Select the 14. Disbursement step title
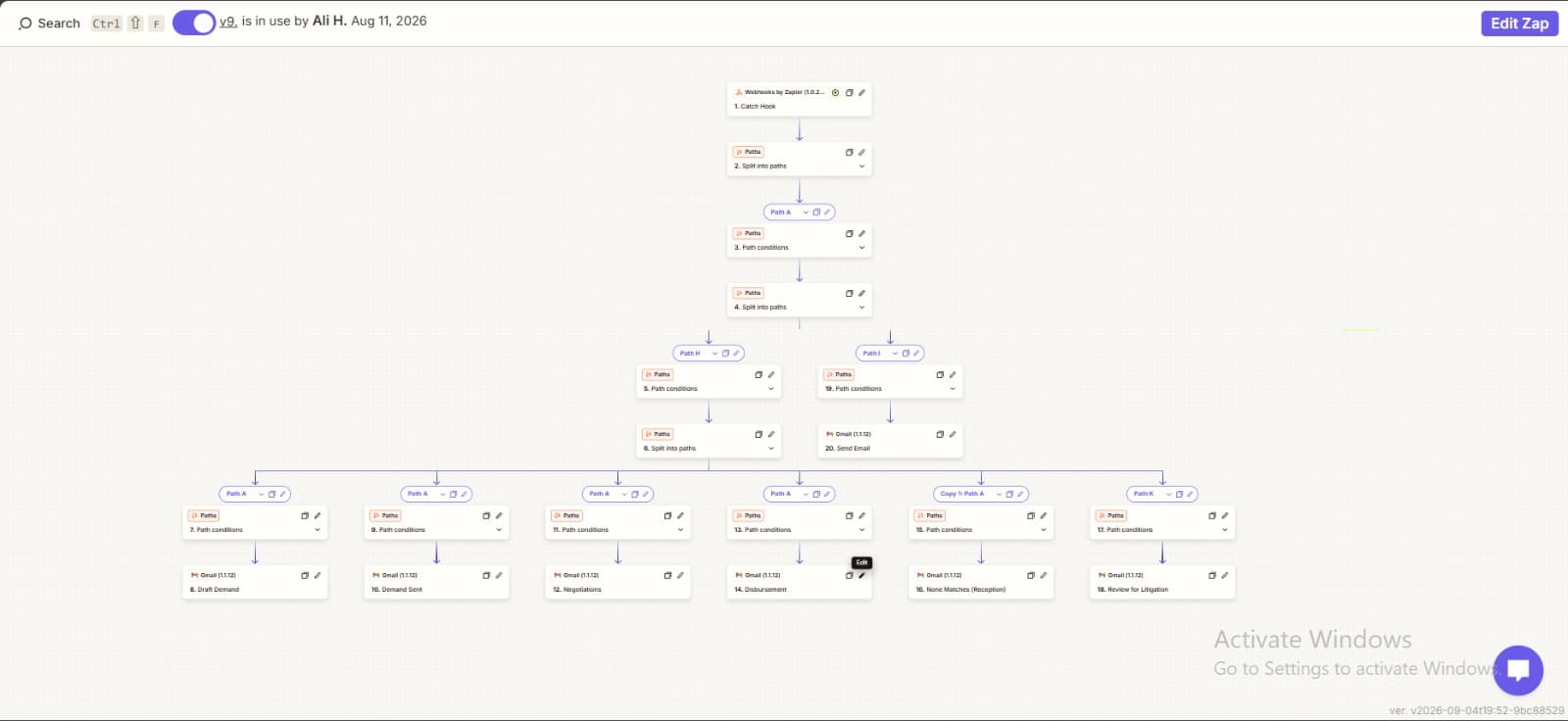Image resolution: width=1568 pixels, height=721 pixels. (x=760, y=590)
